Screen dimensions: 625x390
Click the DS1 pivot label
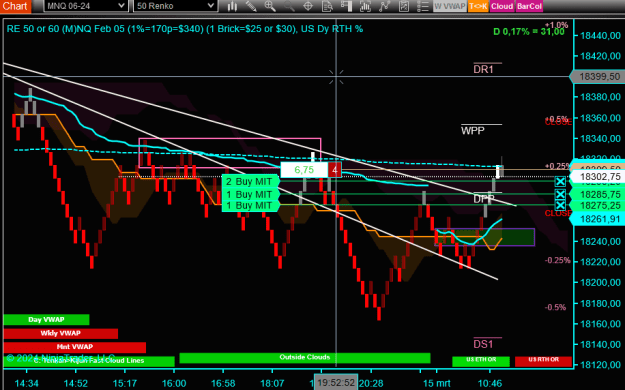coord(483,344)
